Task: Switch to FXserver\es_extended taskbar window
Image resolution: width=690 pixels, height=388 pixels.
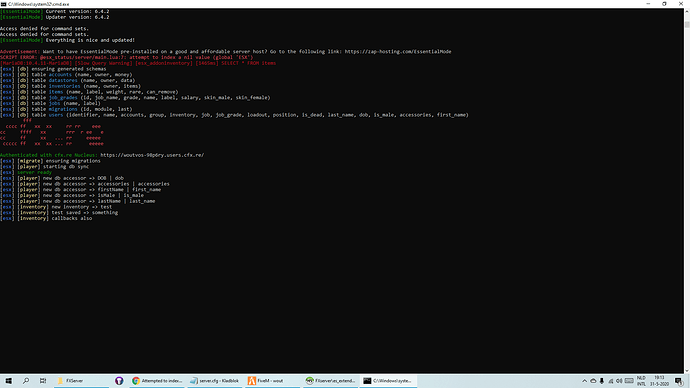Action: (330, 381)
